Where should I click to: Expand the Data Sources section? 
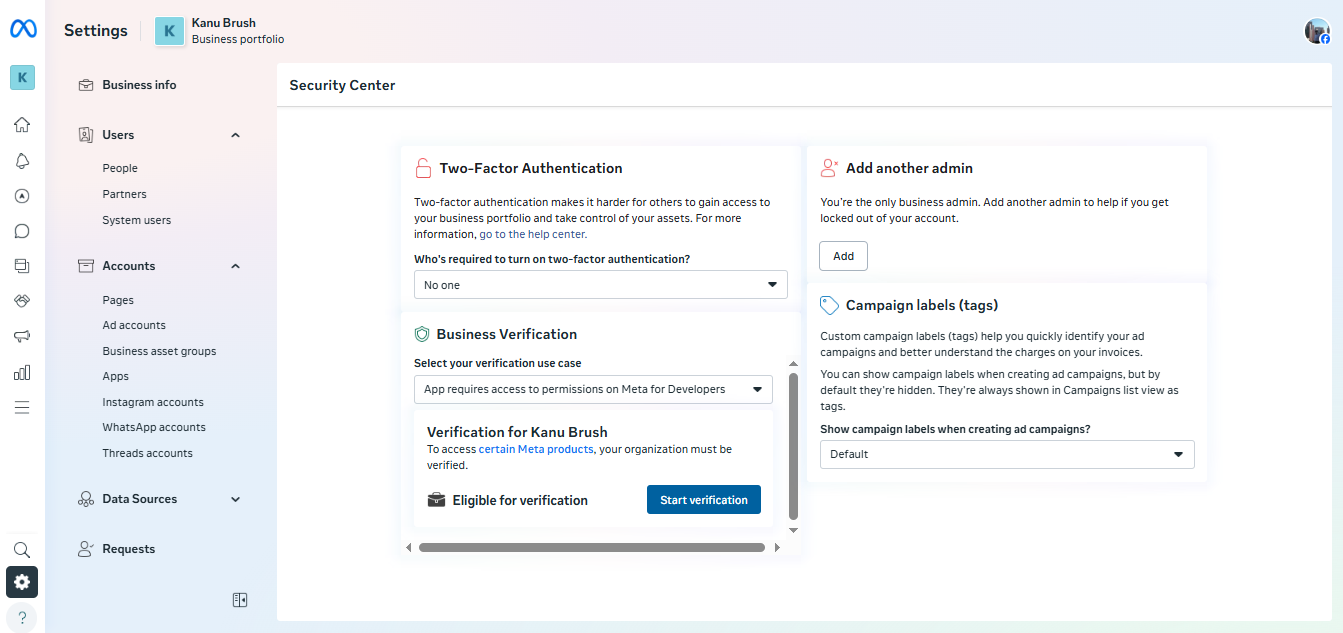236,499
